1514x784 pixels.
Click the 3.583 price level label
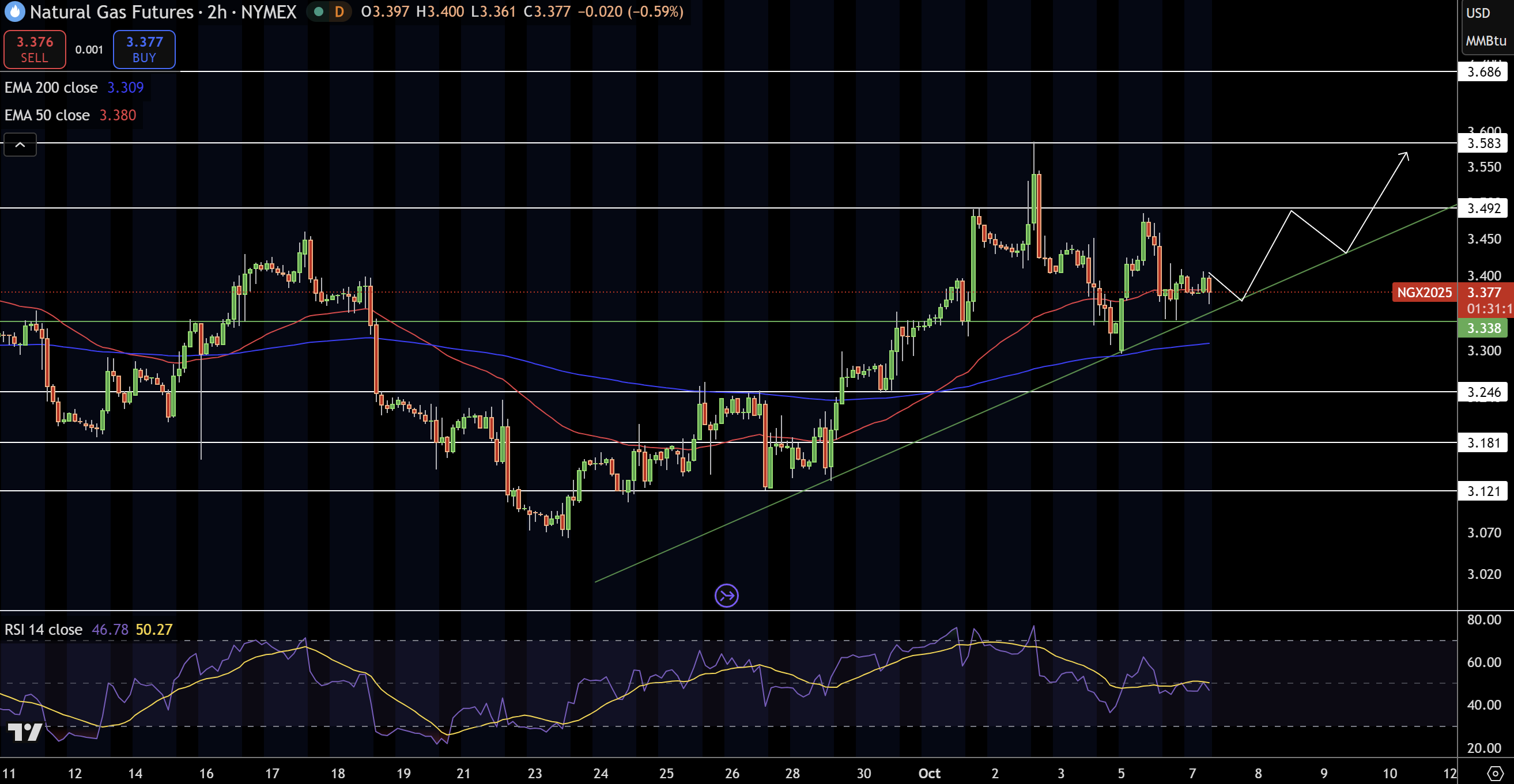click(1483, 143)
